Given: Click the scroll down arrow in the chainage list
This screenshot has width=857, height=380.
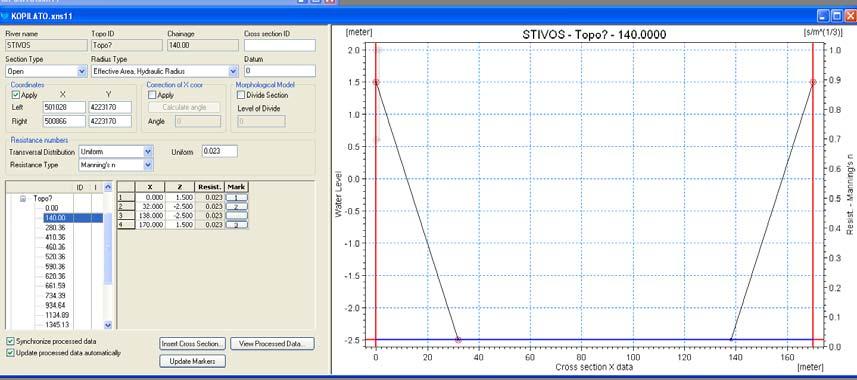Looking at the screenshot, I should point(108,324).
